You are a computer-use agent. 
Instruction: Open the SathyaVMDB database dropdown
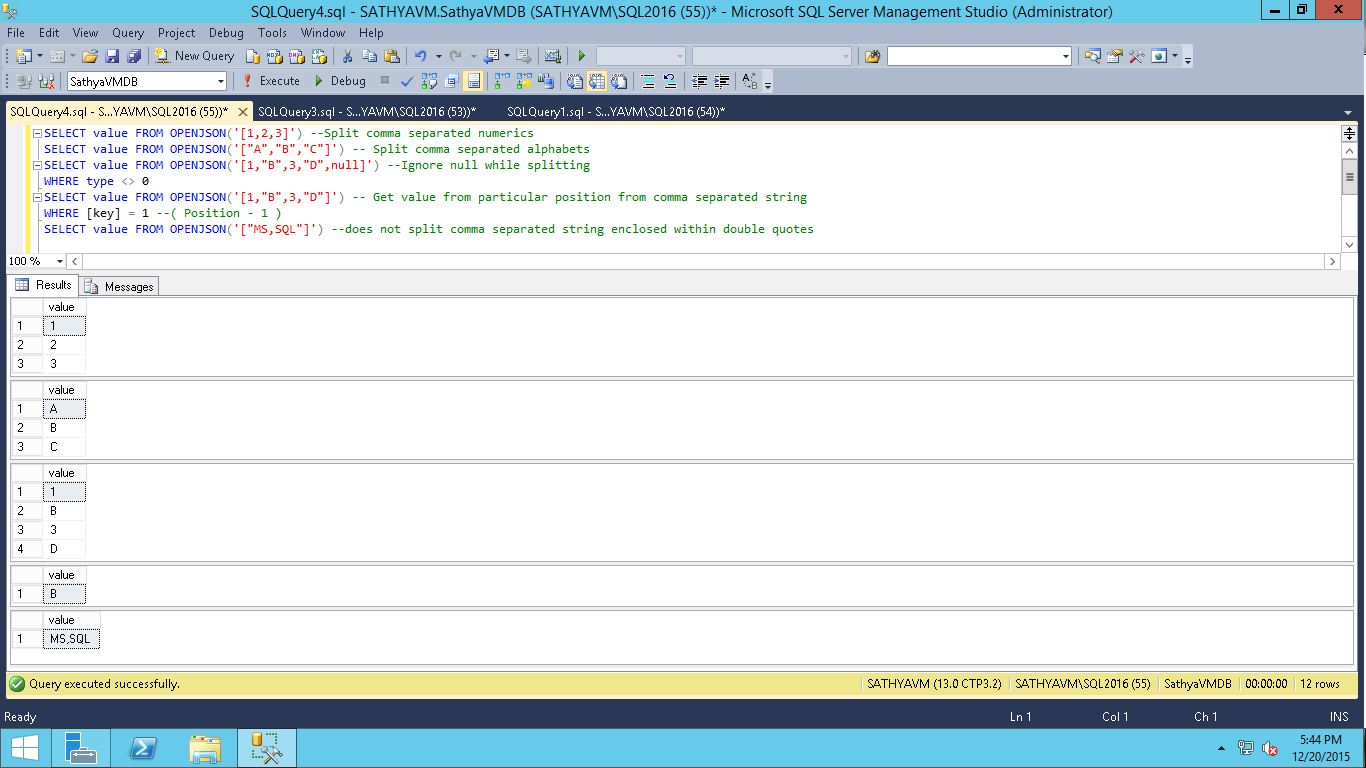pos(223,81)
